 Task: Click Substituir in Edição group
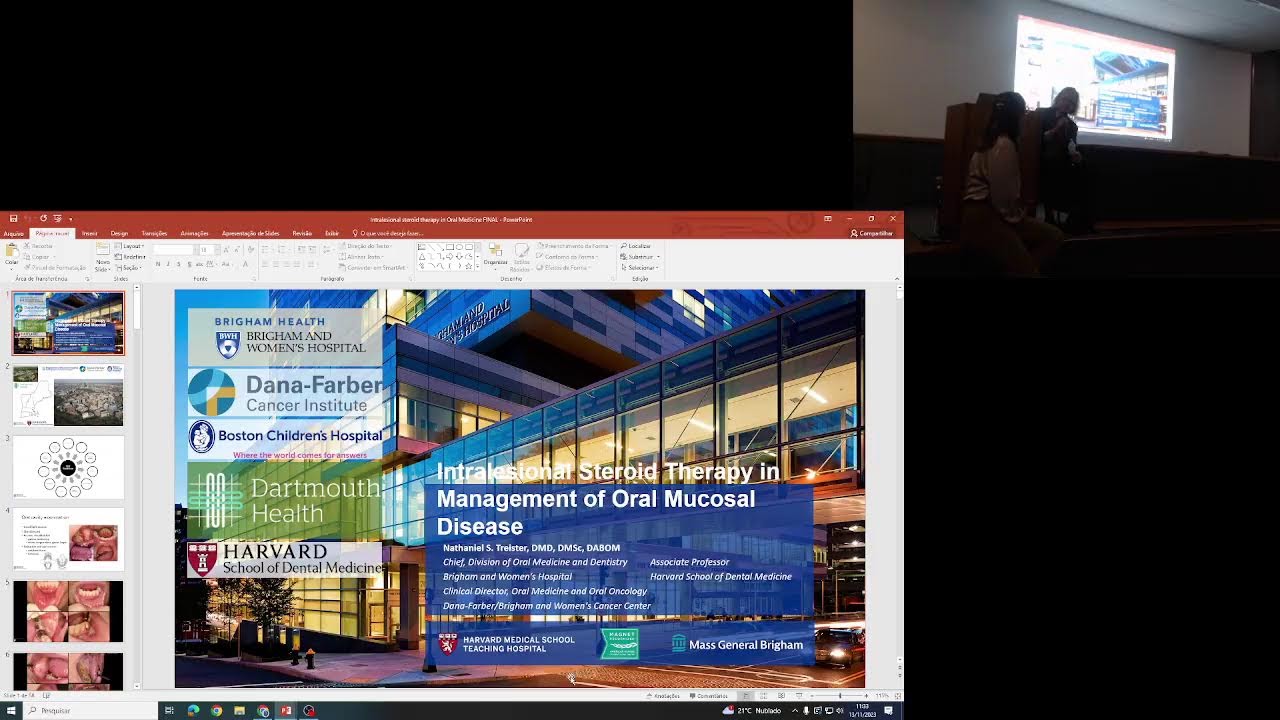pos(640,257)
